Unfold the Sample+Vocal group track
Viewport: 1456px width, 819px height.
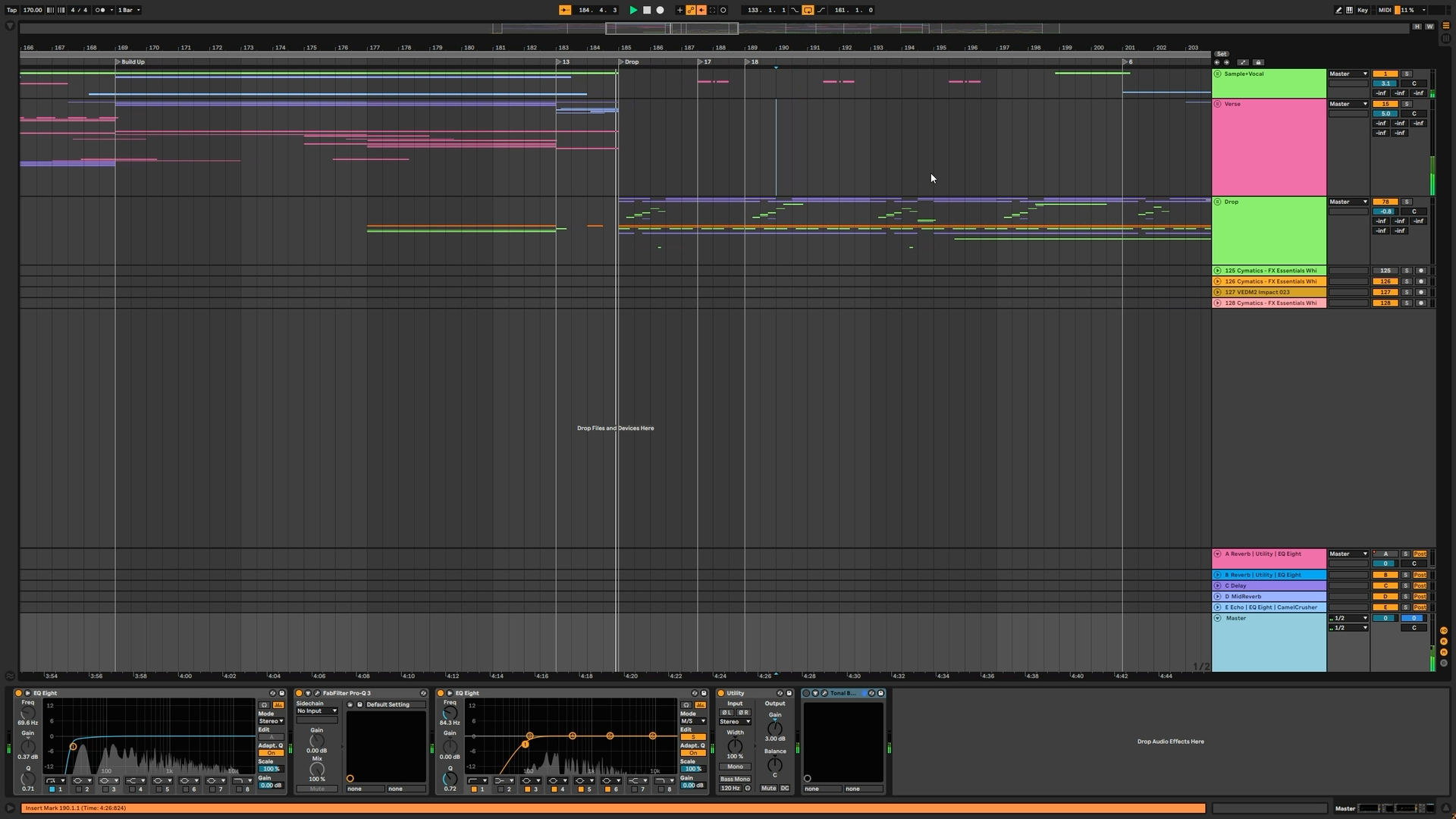pyautogui.click(x=1217, y=74)
